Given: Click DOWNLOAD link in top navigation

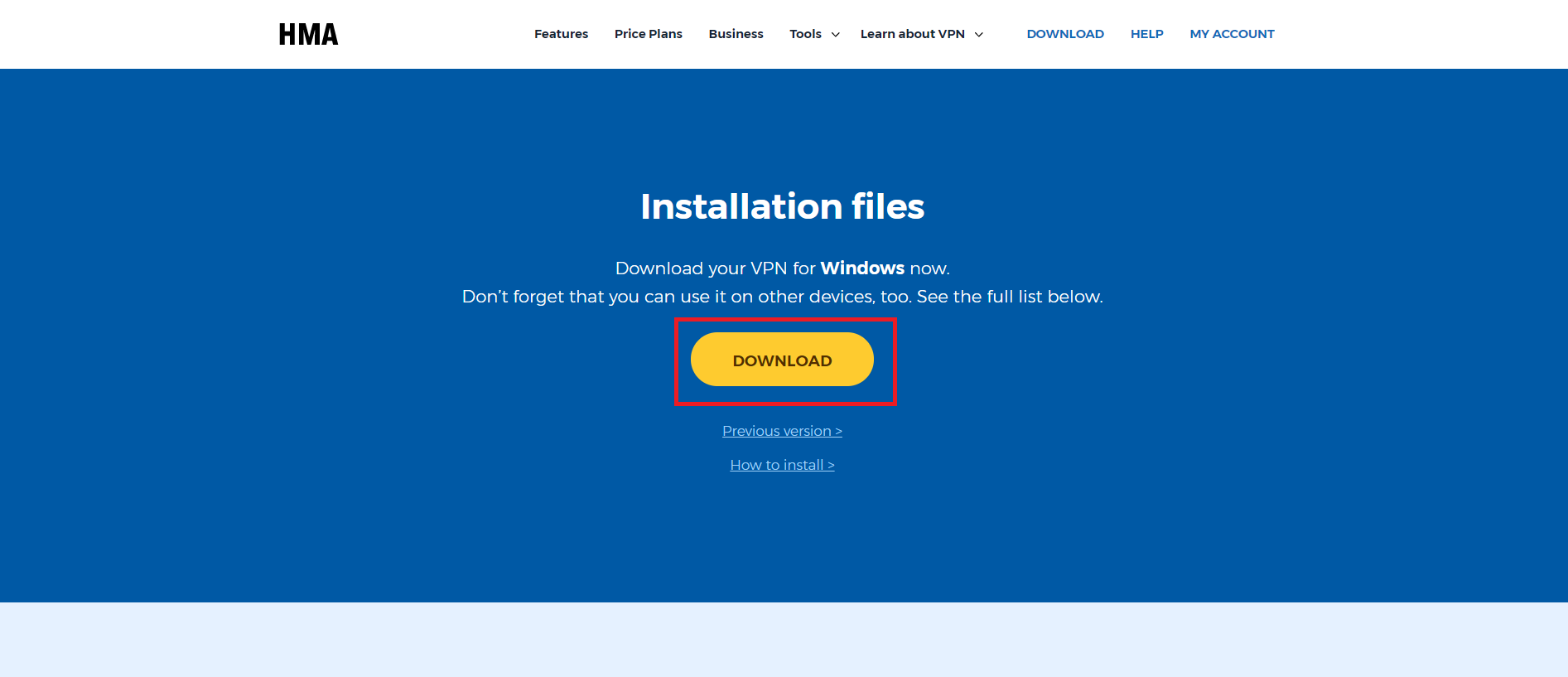Looking at the screenshot, I should pyautogui.click(x=1065, y=34).
